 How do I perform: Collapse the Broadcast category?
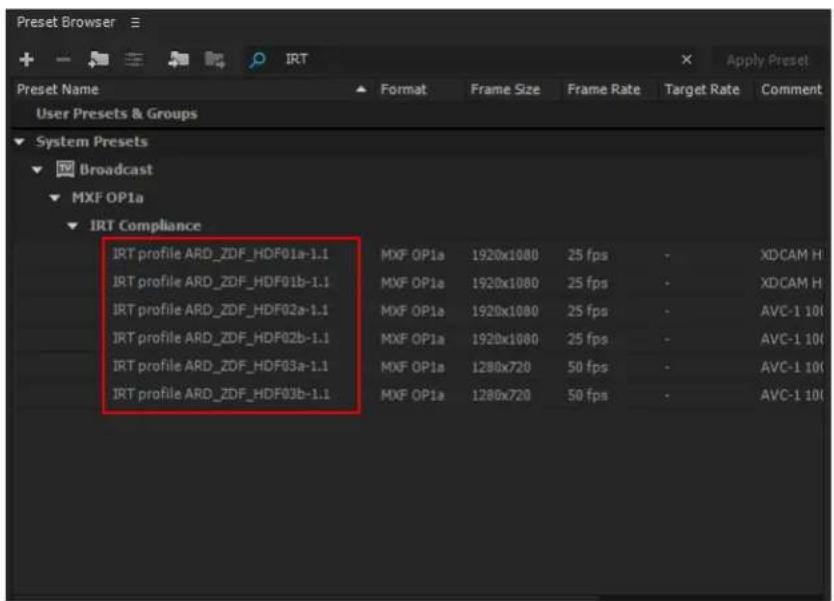[x=37, y=170]
